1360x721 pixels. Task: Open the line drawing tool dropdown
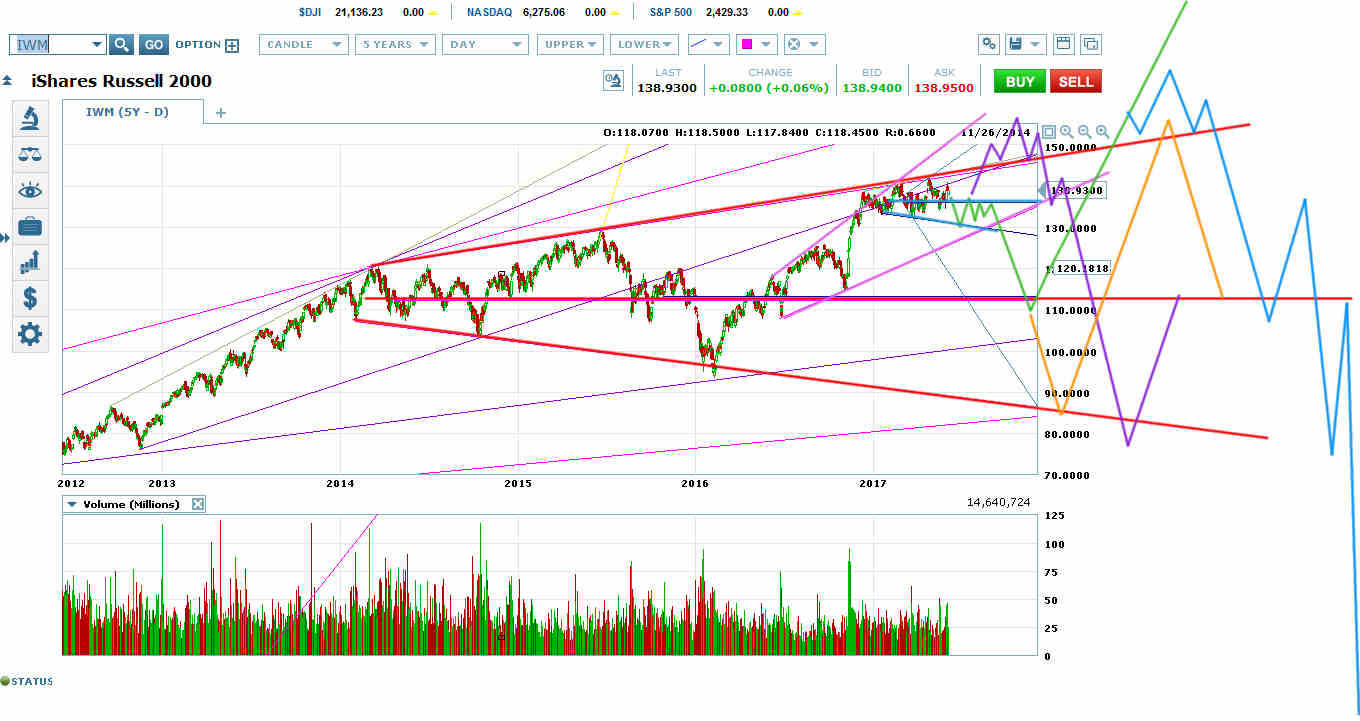(x=707, y=44)
